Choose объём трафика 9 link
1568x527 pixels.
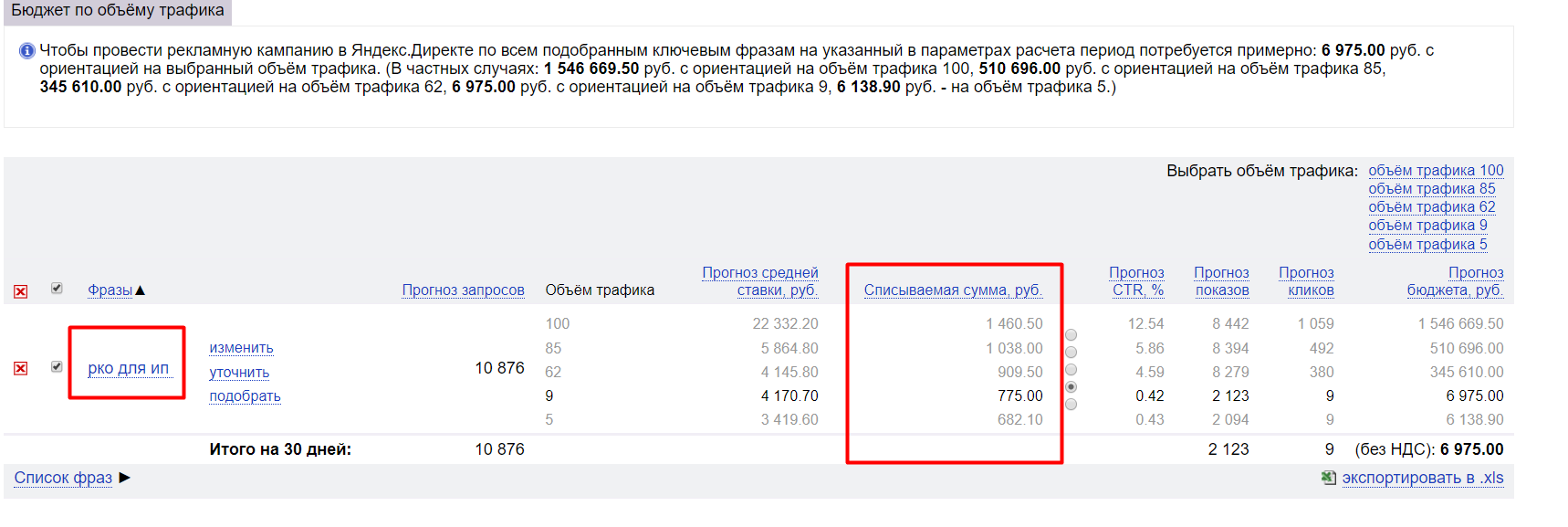point(1427,226)
